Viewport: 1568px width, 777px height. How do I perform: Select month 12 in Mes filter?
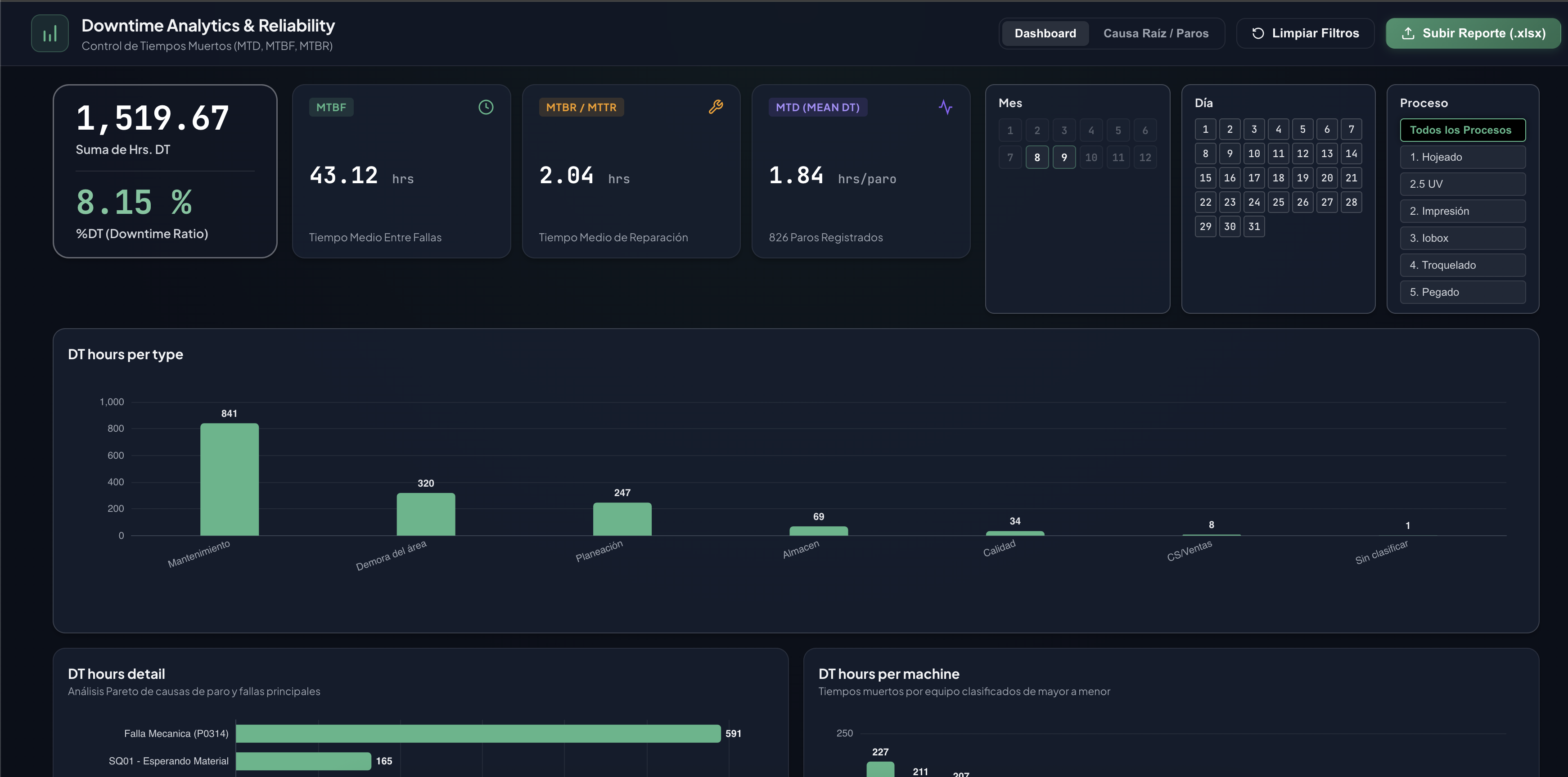point(1145,158)
